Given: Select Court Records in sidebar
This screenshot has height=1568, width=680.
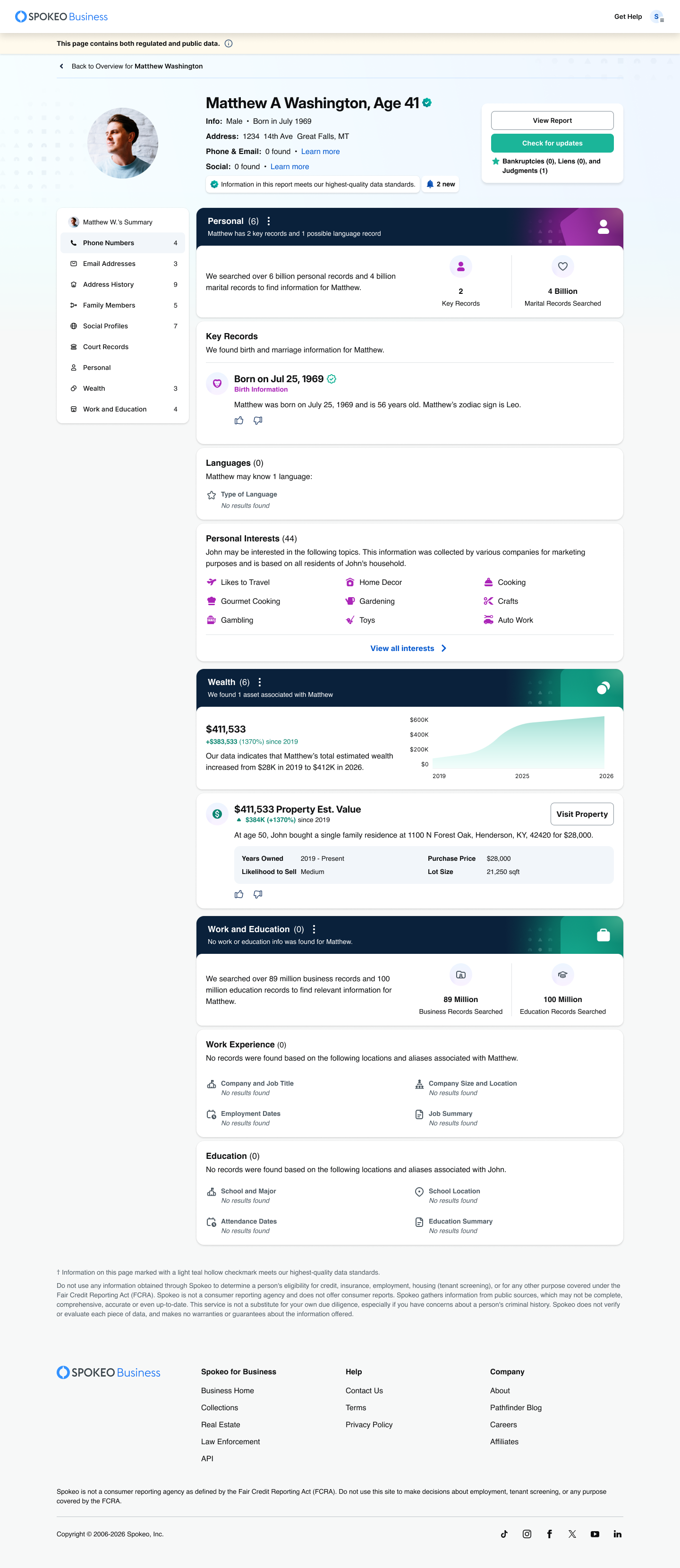Looking at the screenshot, I should (x=123, y=347).
